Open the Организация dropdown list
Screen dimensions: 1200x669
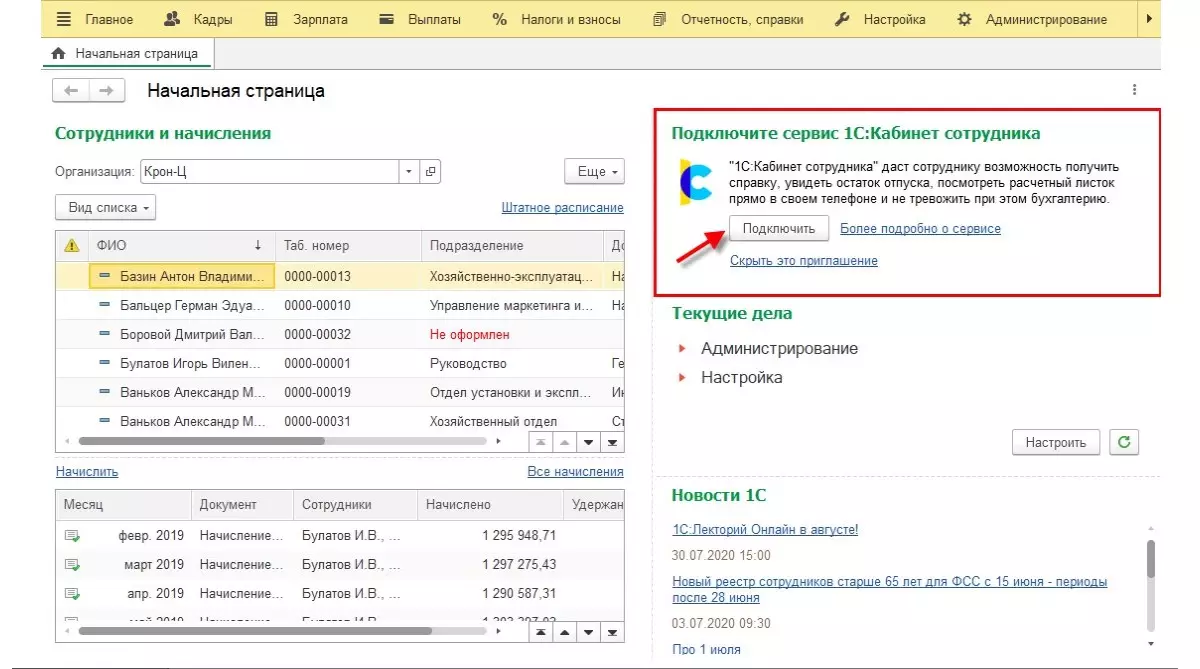(408, 172)
